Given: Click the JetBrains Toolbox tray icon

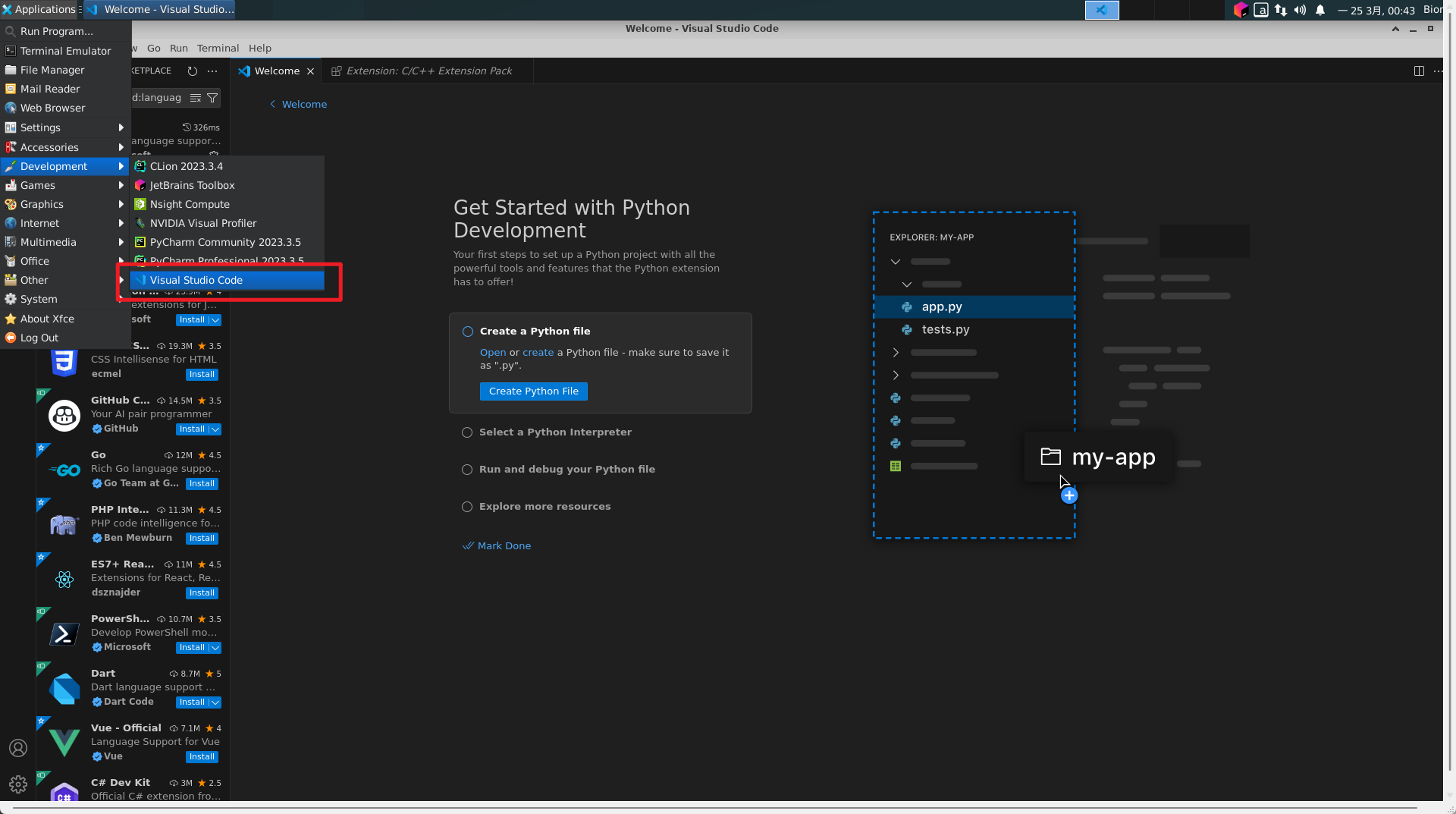Looking at the screenshot, I should pyautogui.click(x=1241, y=10).
